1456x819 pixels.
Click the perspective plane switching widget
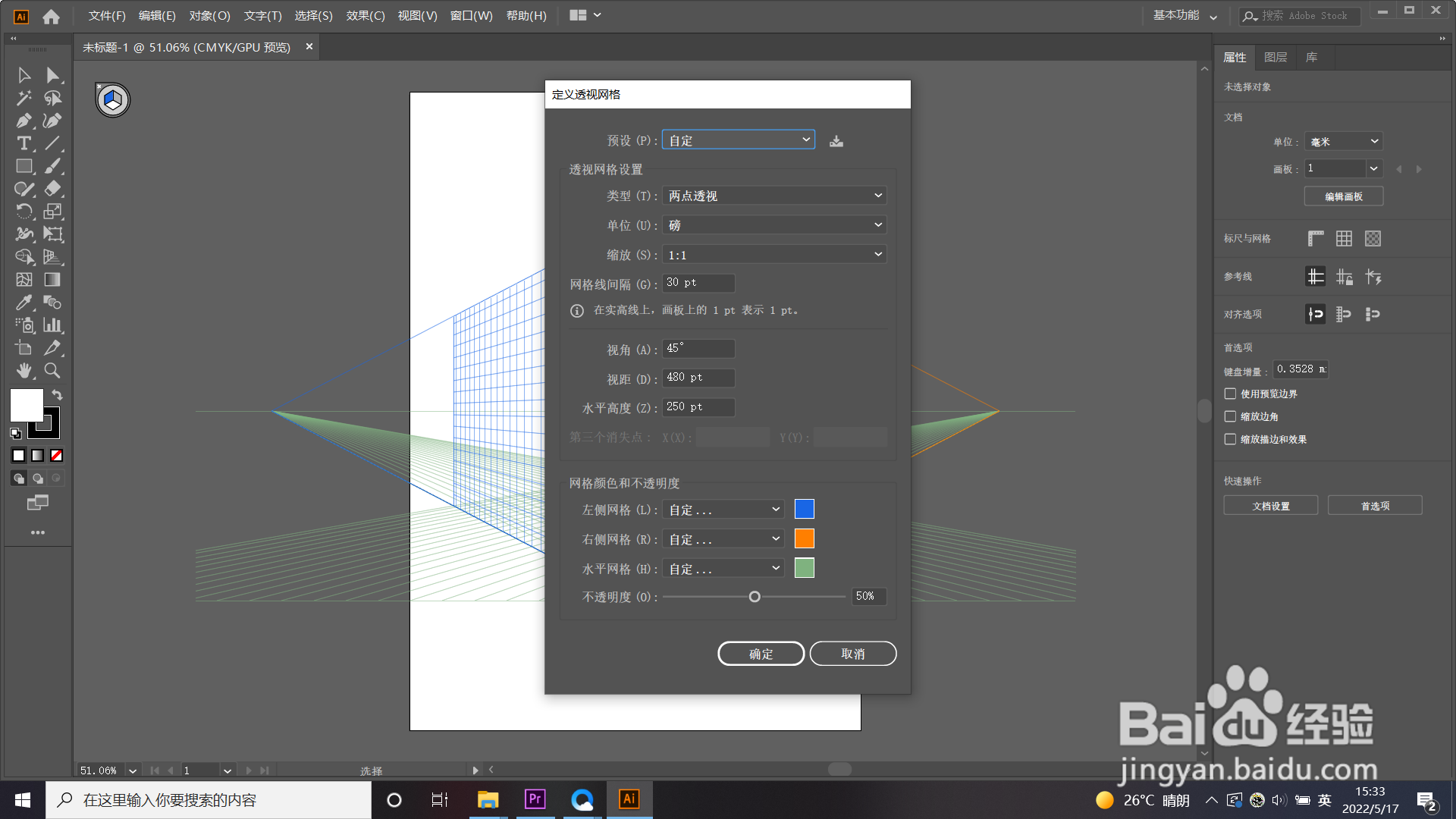point(113,100)
